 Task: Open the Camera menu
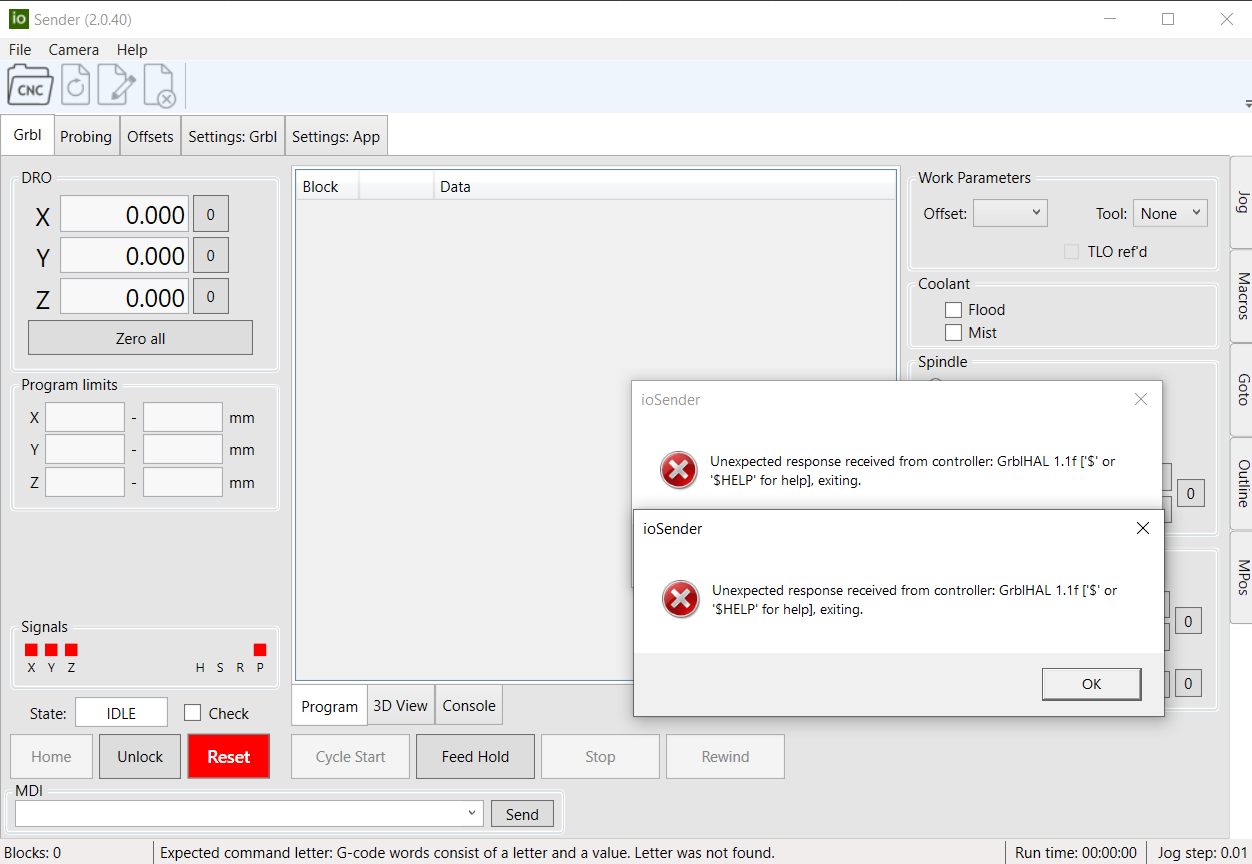click(74, 49)
